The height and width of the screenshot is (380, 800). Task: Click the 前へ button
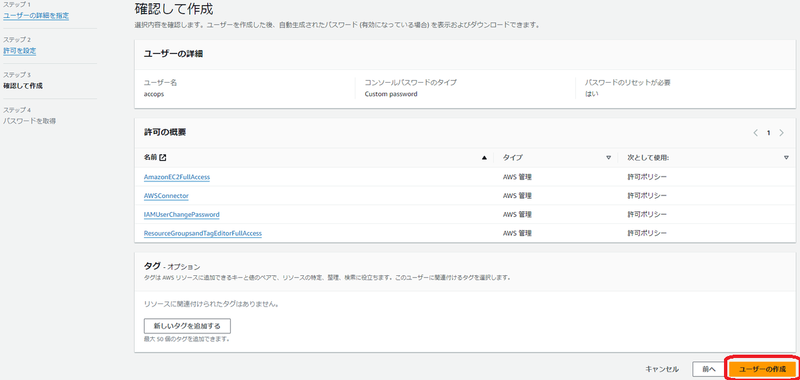(x=709, y=369)
